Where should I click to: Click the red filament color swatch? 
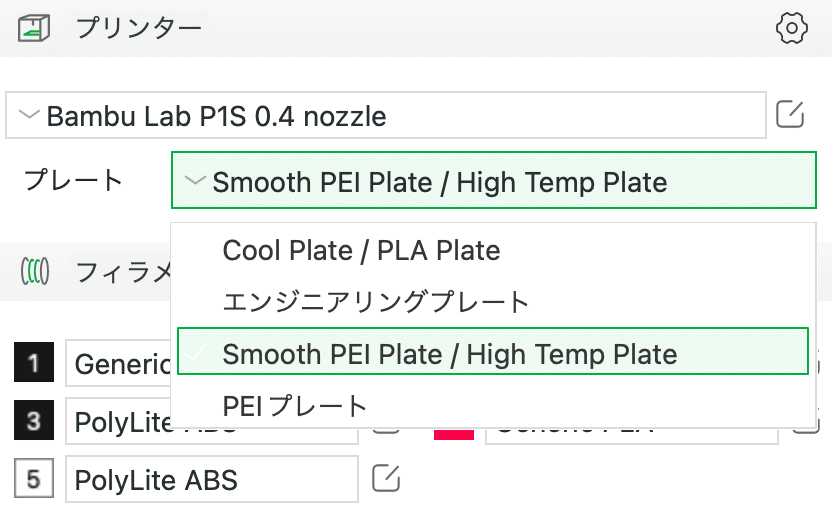(x=454, y=434)
